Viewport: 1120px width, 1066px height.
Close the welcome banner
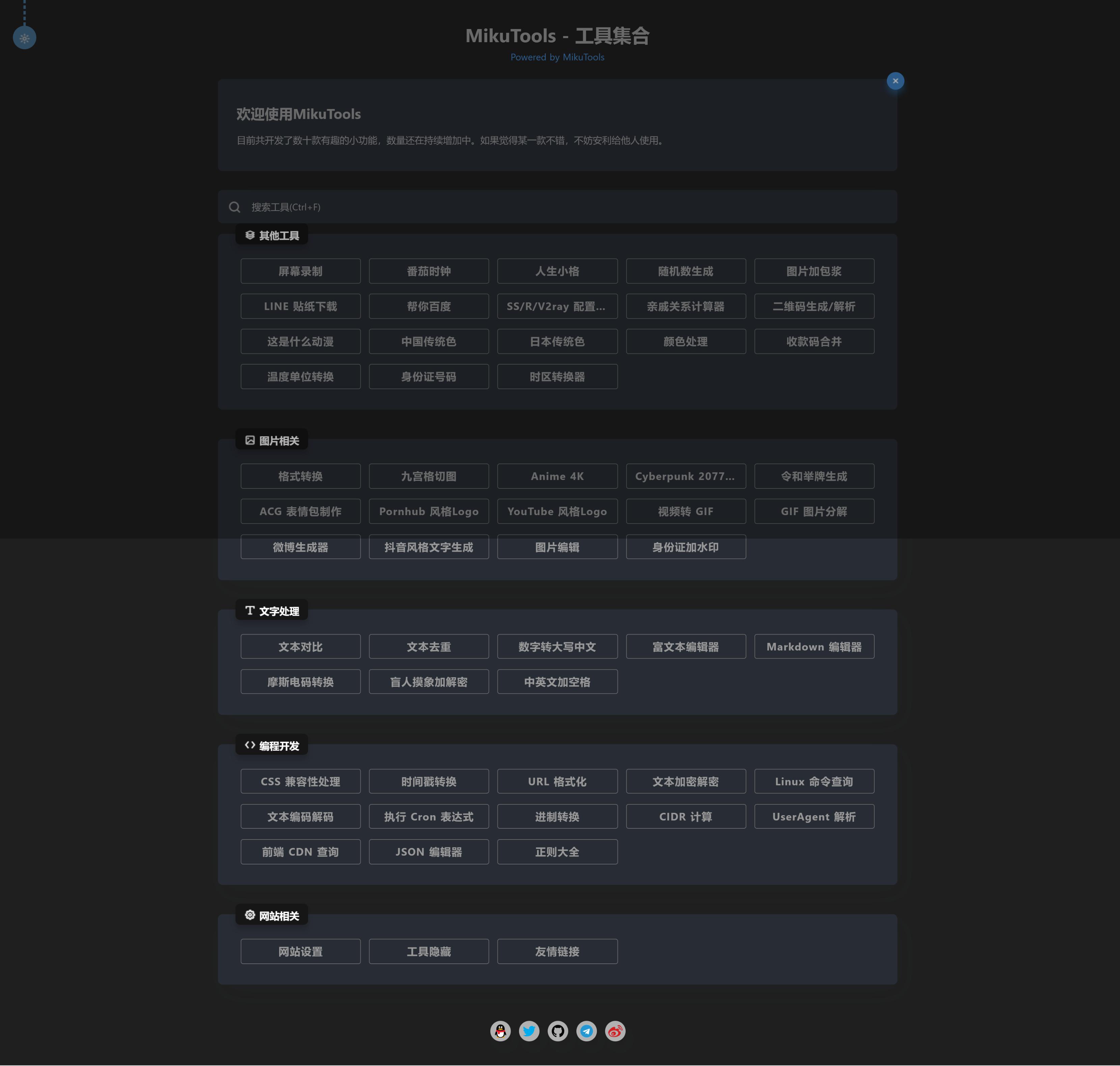point(895,81)
